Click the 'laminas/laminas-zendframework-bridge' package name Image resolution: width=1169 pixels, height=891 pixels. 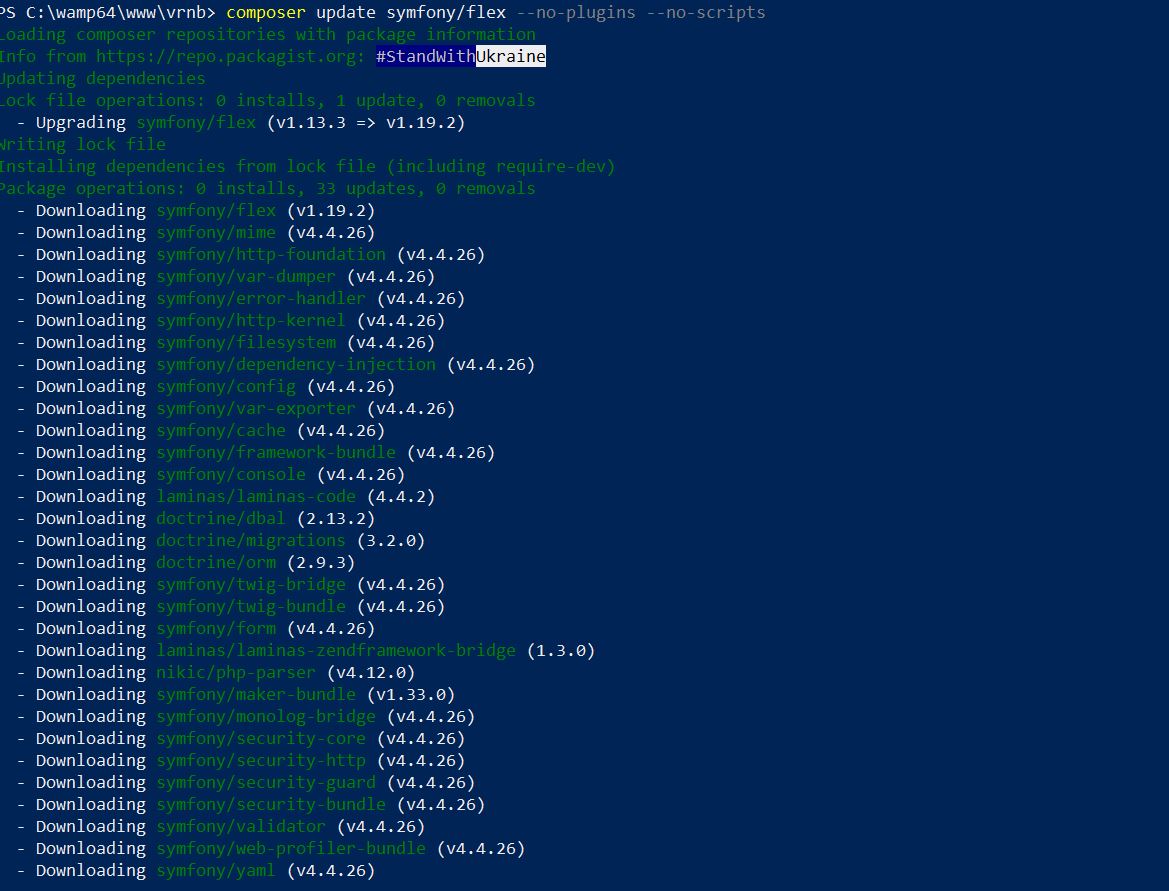coord(336,650)
